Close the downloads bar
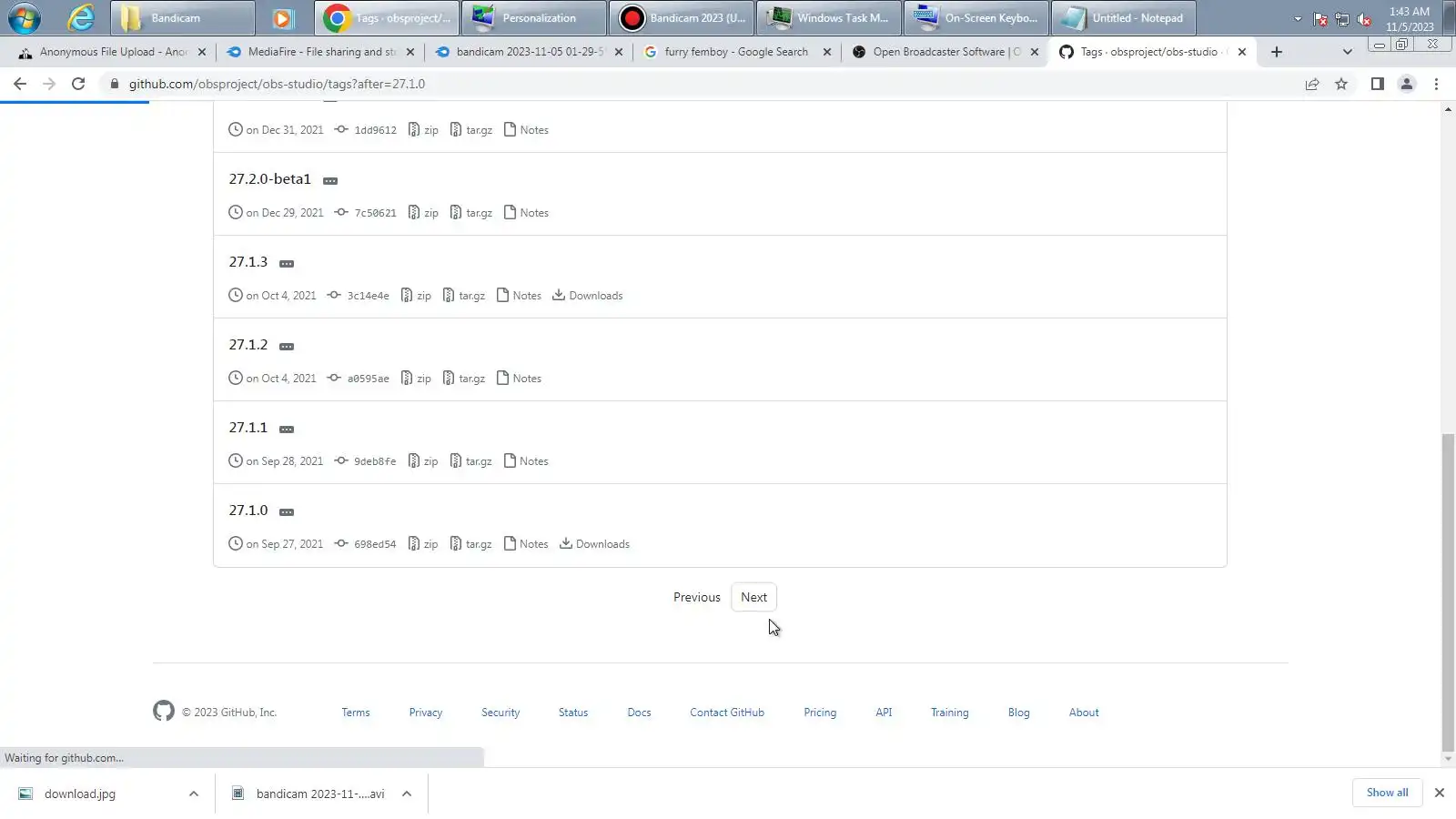This screenshot has width=1456, height=819. click(1440, 793)
